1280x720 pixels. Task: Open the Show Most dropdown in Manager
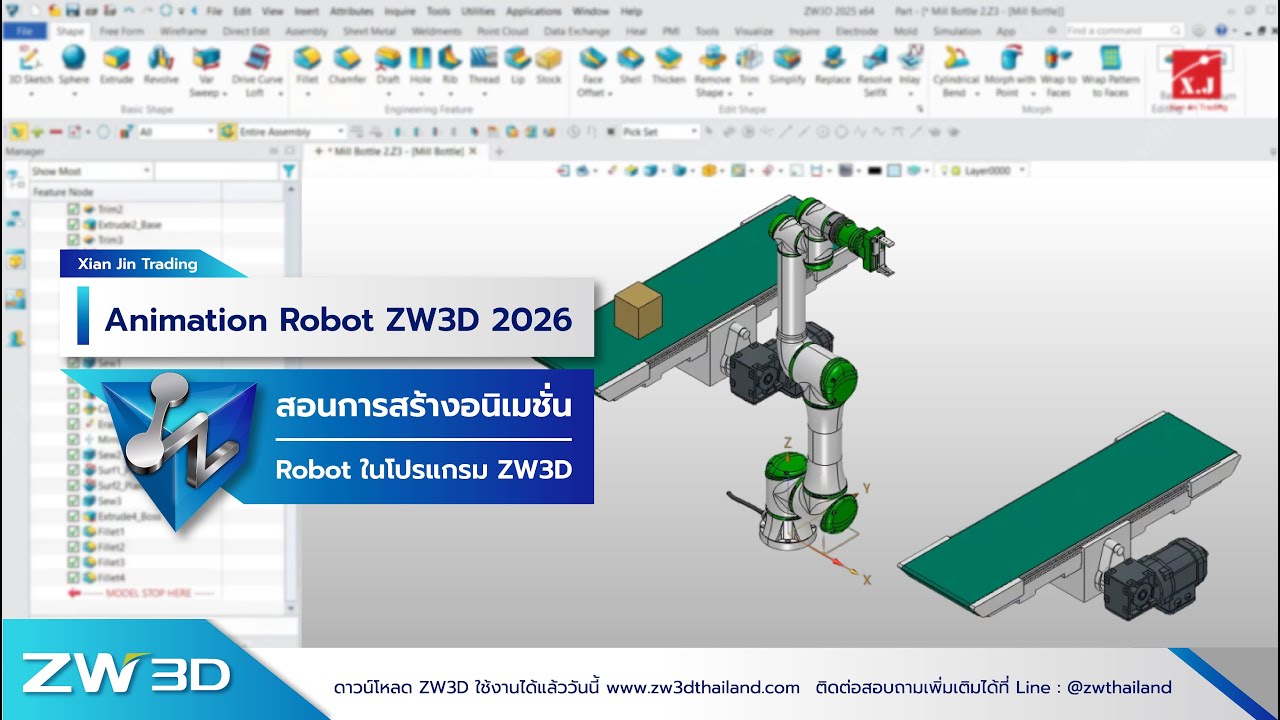(90, 171)
